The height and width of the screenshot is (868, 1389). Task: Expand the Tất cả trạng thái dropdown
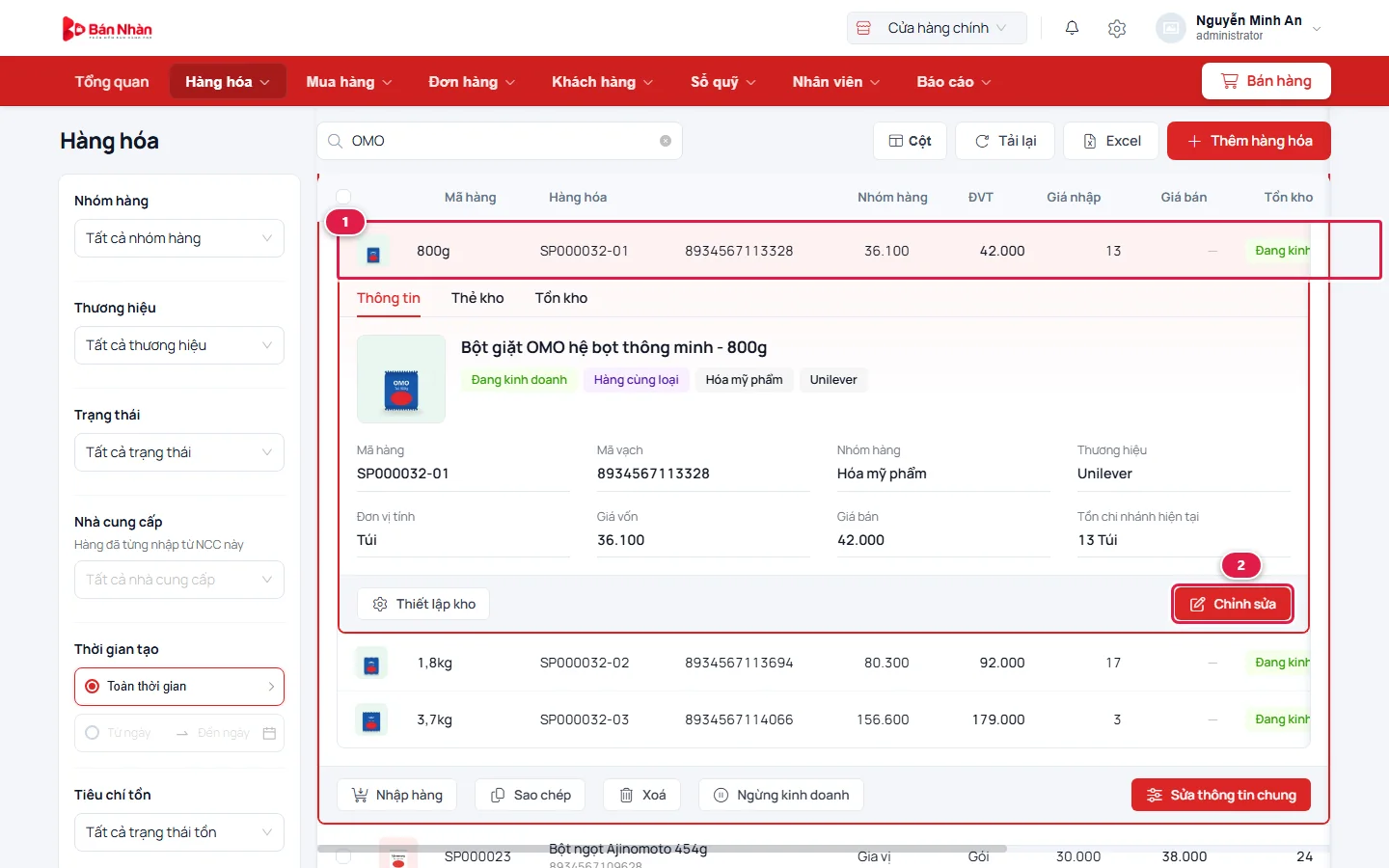tap(179, 452)
